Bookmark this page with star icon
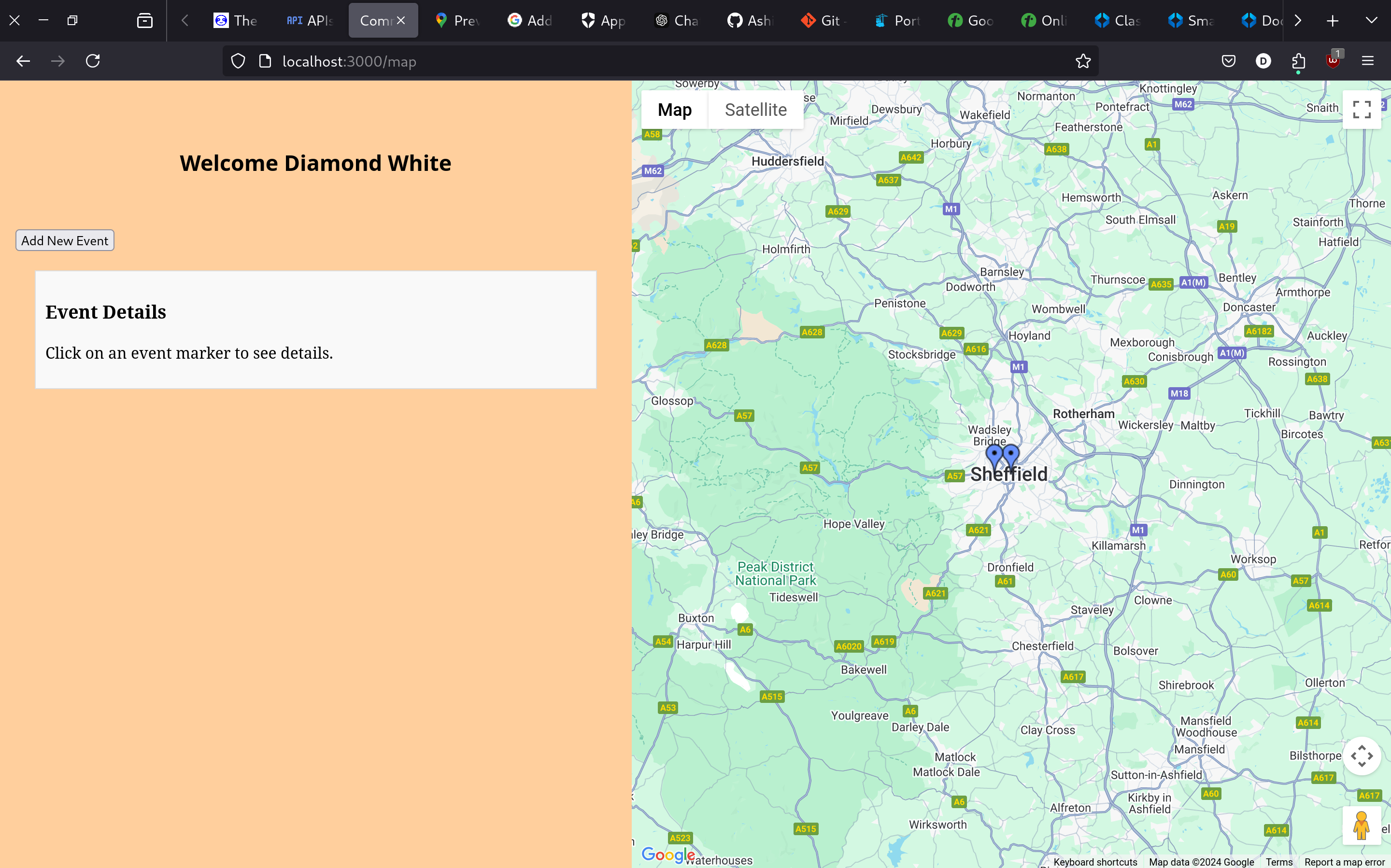This screenshot has height=868, width=1391. pos(1082,61)
